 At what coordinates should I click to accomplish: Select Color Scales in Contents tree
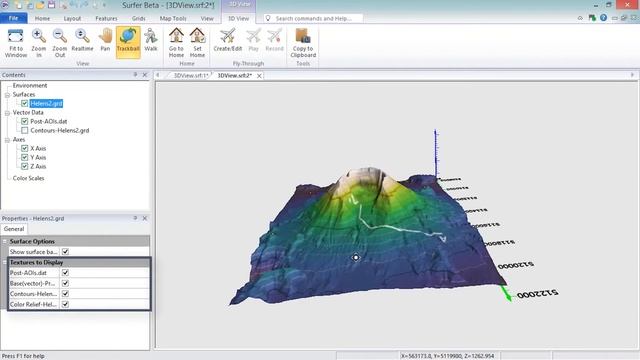[28, 178]
